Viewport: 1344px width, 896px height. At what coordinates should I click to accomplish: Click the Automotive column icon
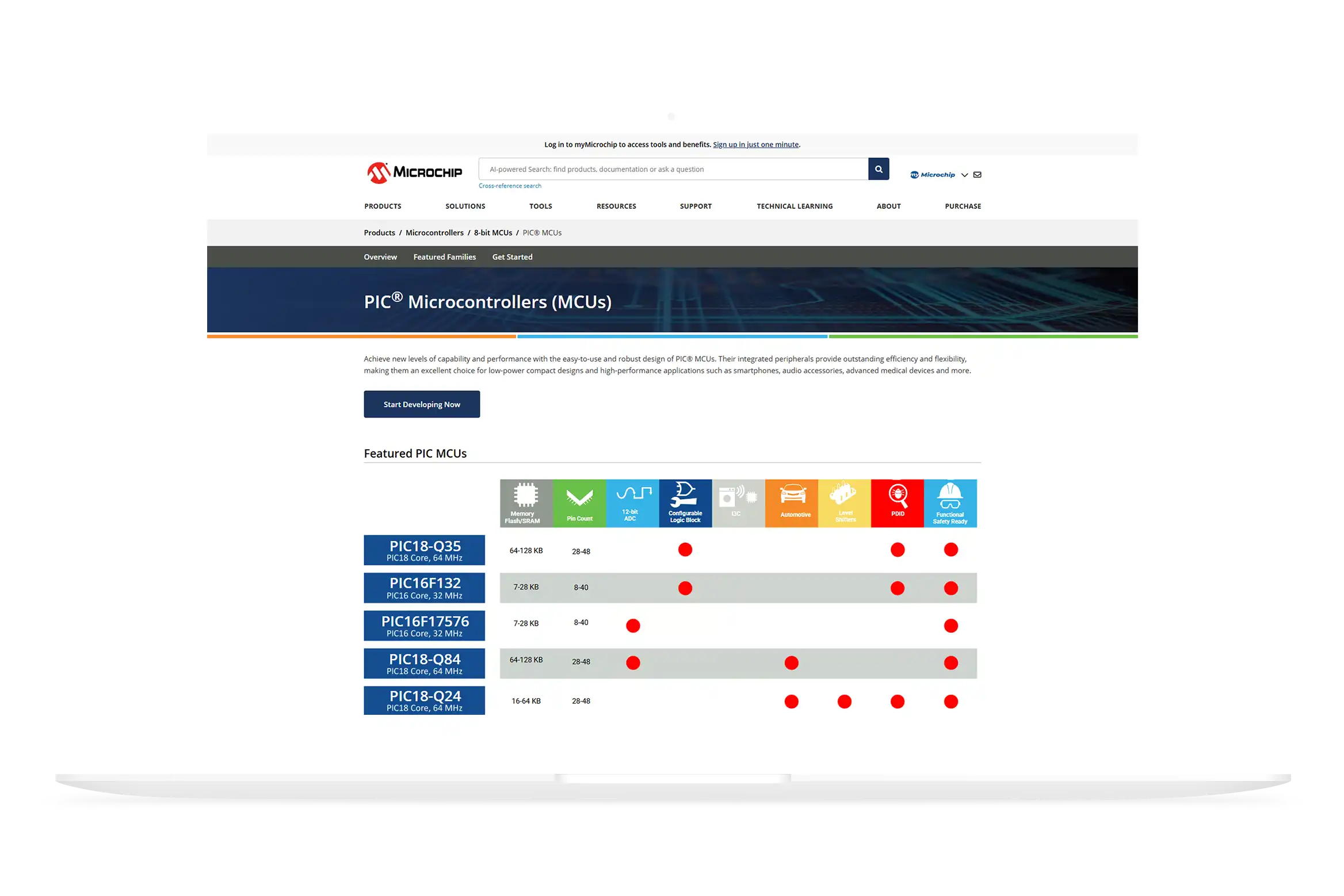click(x=791, y=503)
